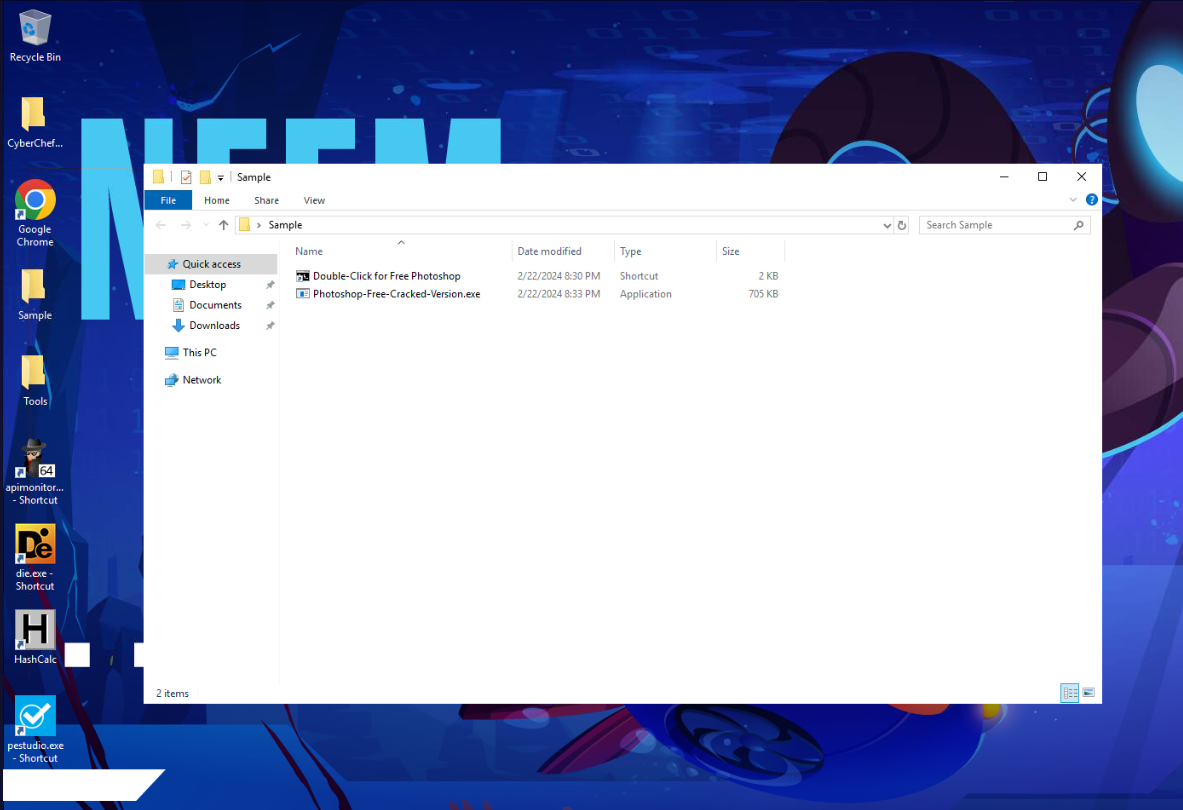Select Network in navigation pane
Image resolution: width=1183 pixels, height=810 pixels.
point(201,380)
